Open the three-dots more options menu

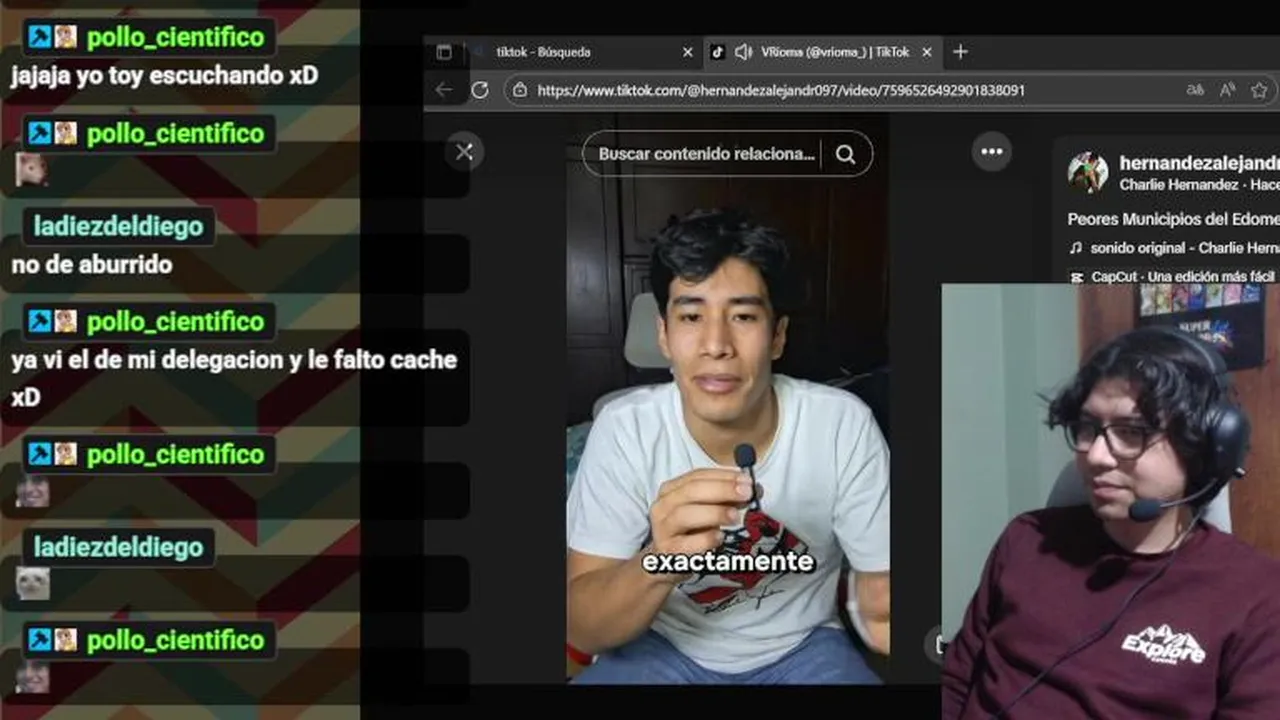click(992, 152)
